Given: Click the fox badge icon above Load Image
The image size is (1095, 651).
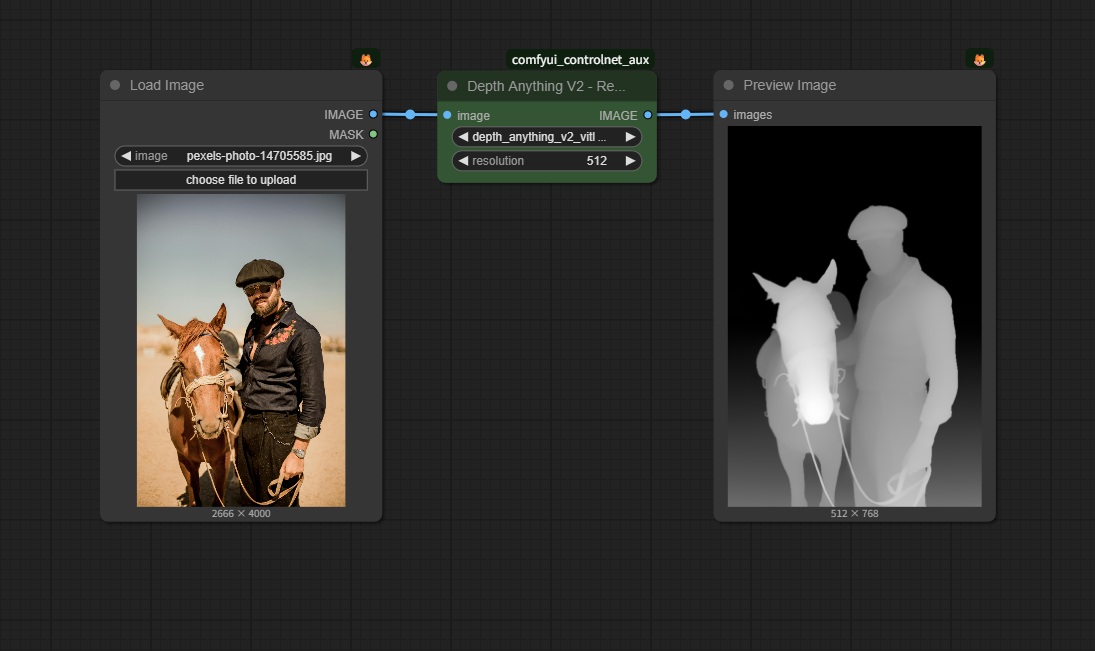Looking at the screenshot, I should [366, 60].
